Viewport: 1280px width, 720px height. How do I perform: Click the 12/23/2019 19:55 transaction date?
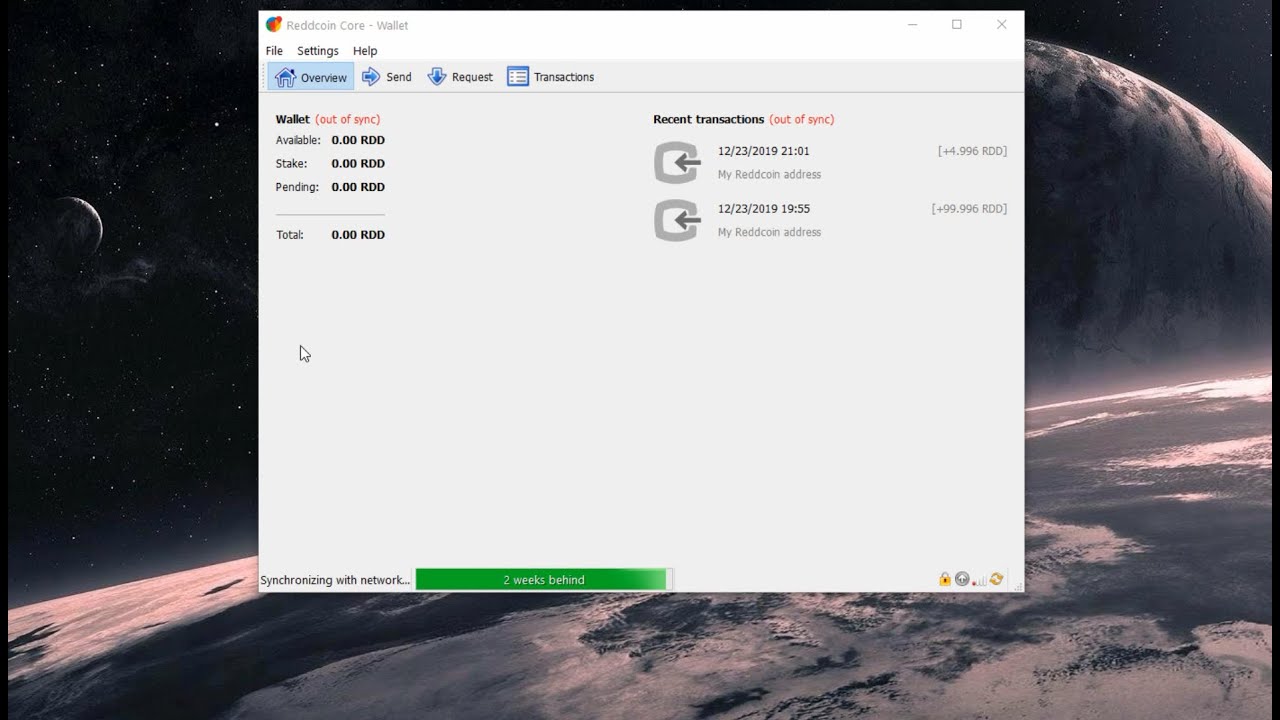click(764, 210)
